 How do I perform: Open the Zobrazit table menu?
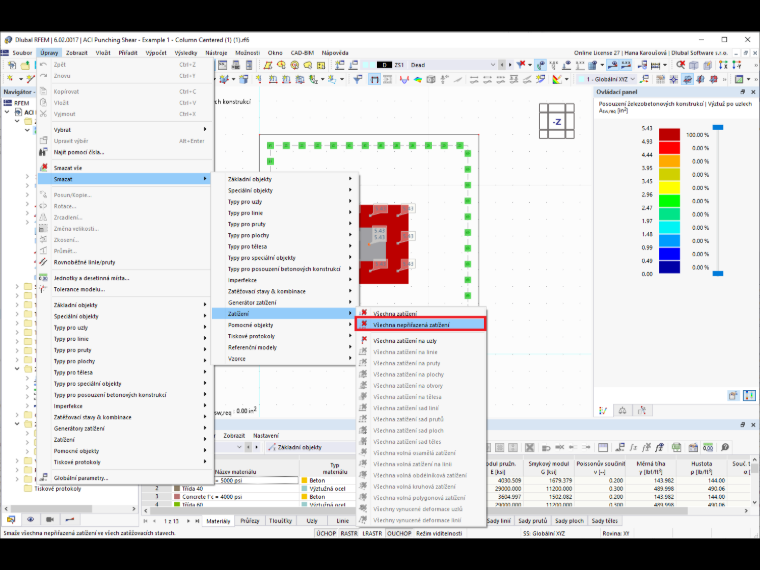pos(234,435)
